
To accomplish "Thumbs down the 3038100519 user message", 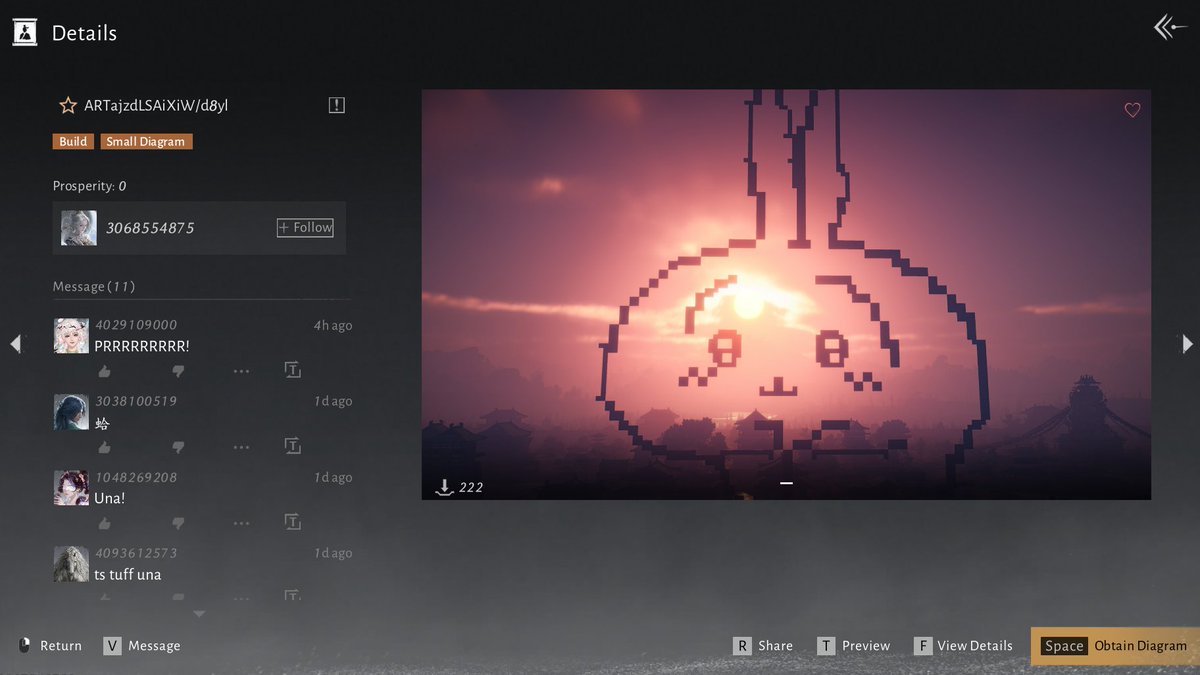I will [x=178, y=447].
